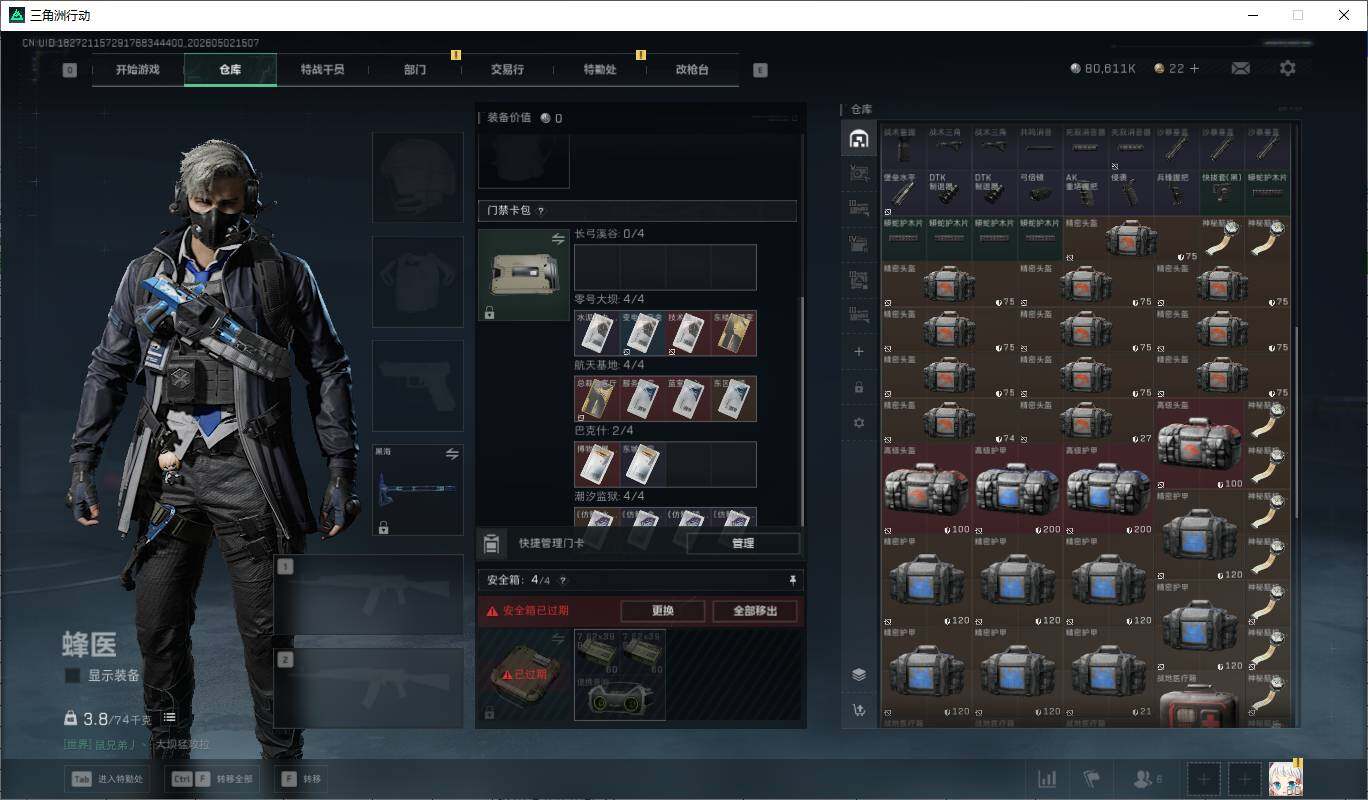Go to the 部门 tab
Viewport: 1368px width, 800px height.
pyautogui.click(x=415, y=70)
